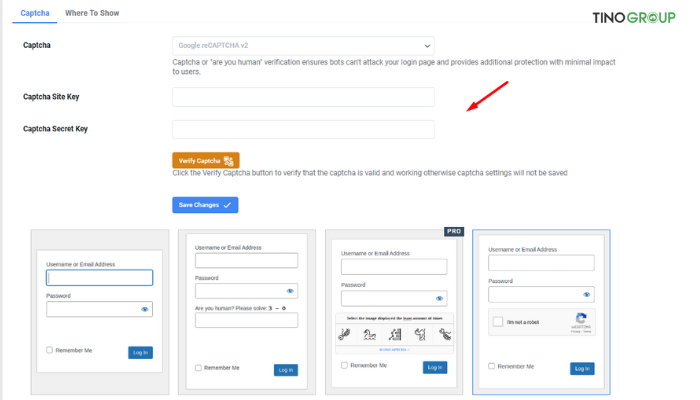Screen dimensions: 700x400
Task: Toggle password eye icon in math captcha preview
Action: [290, 291]
